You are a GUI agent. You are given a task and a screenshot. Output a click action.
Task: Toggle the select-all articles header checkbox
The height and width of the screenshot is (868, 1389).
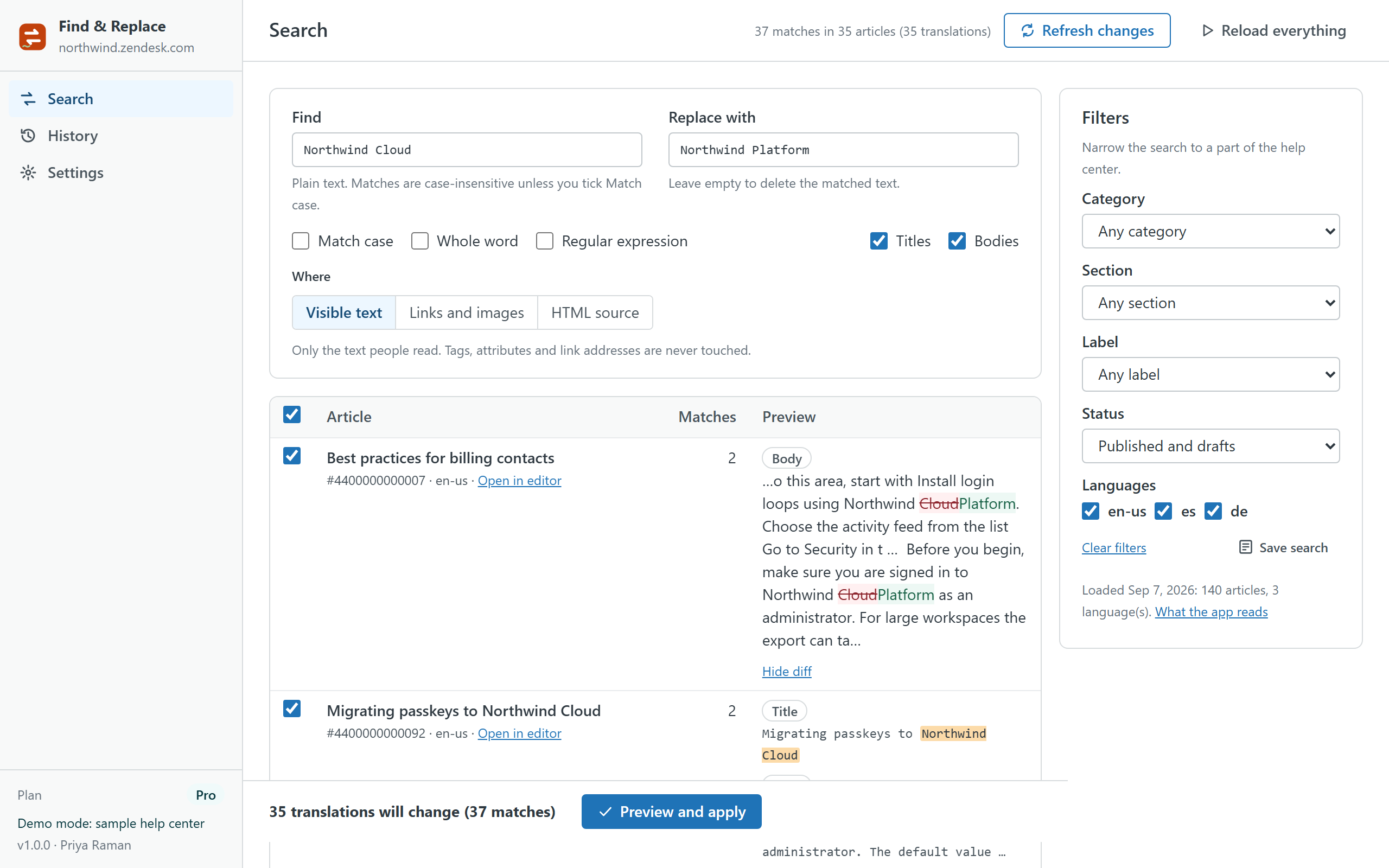click(292, 414)
